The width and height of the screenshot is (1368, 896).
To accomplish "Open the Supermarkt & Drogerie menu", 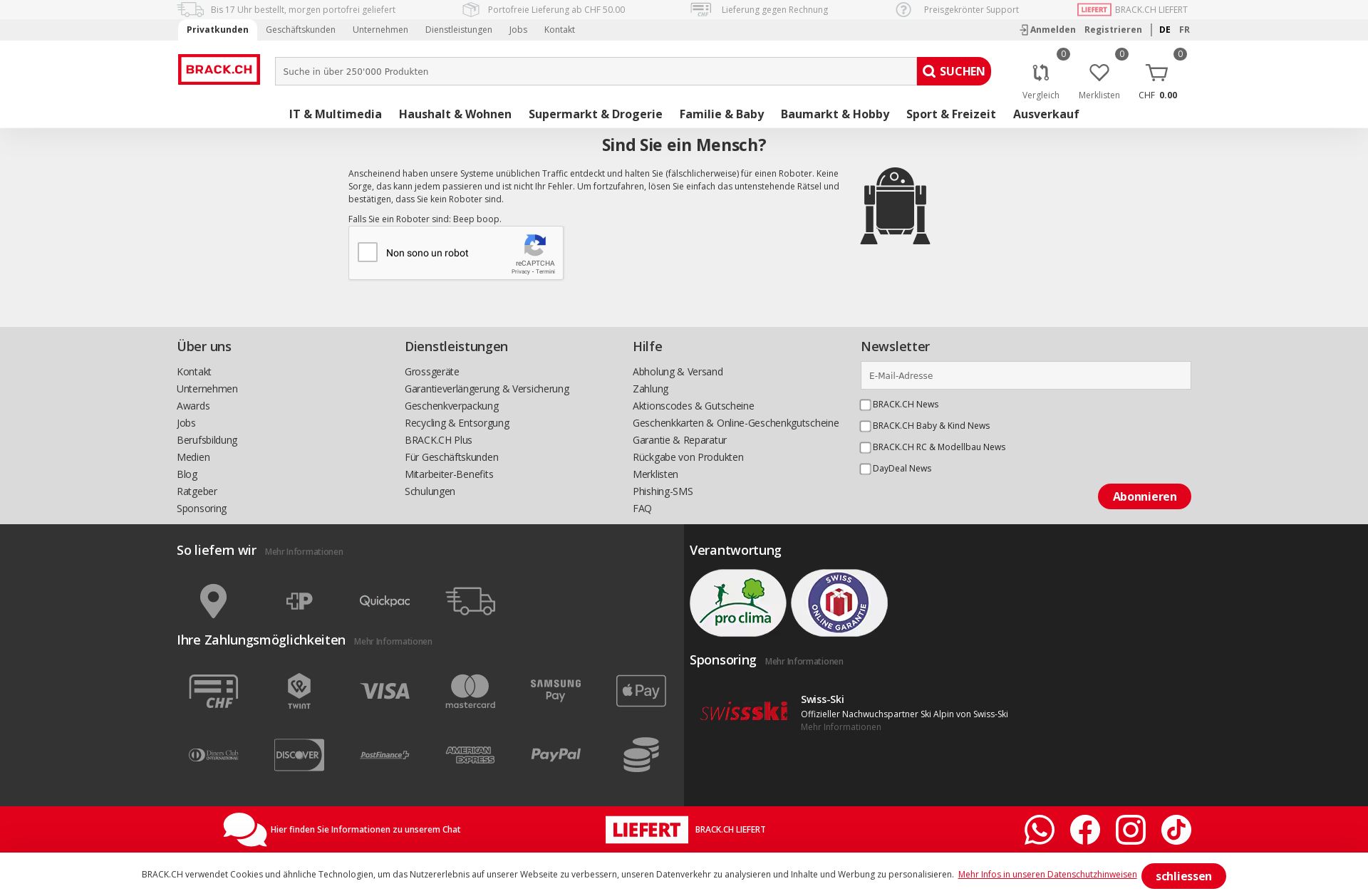I will click(596, 114).
